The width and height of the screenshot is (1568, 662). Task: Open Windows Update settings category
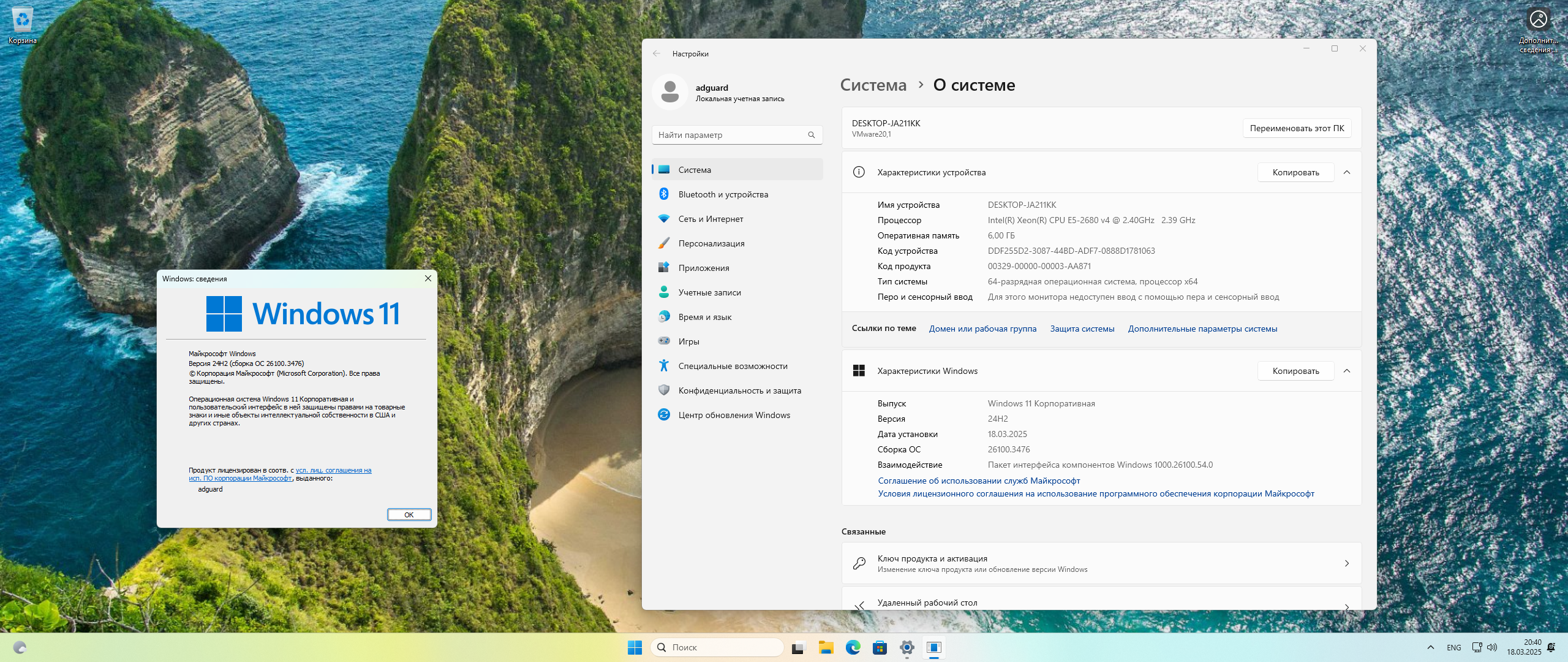pyautogui.click(x=734, y=415)
